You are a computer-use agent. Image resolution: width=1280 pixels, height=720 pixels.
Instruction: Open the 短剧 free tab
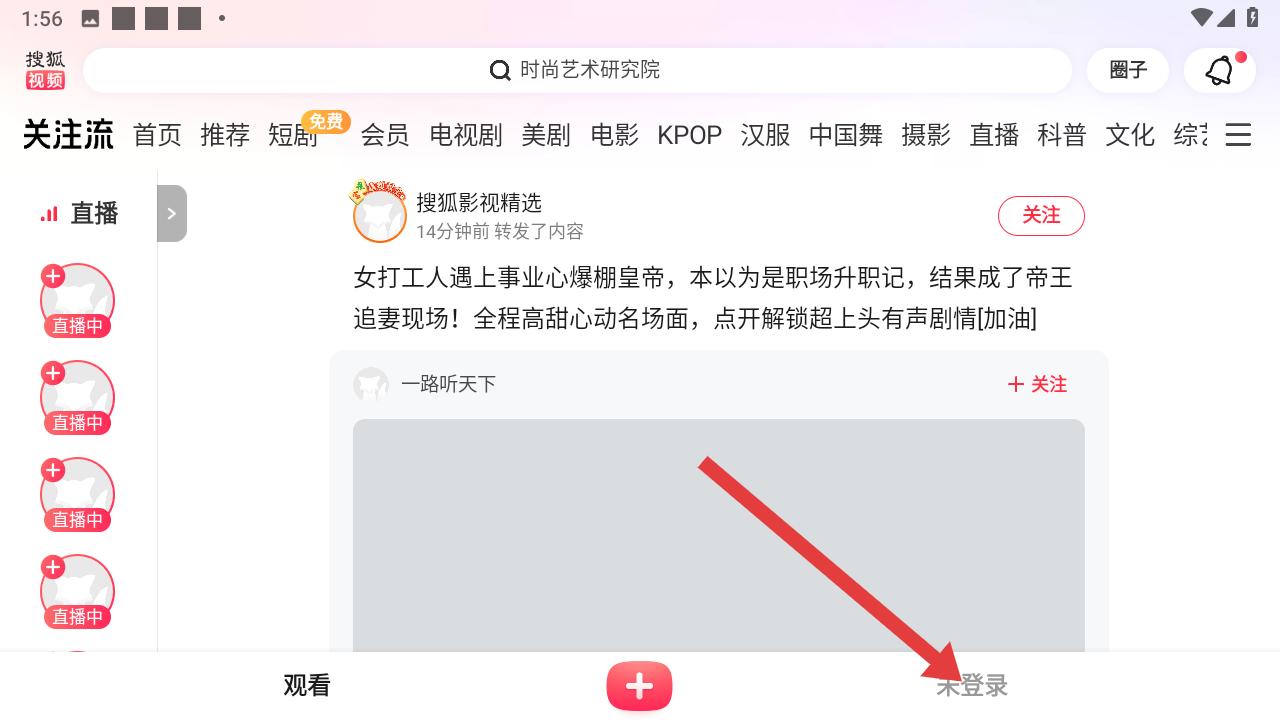tap(293, 135)
